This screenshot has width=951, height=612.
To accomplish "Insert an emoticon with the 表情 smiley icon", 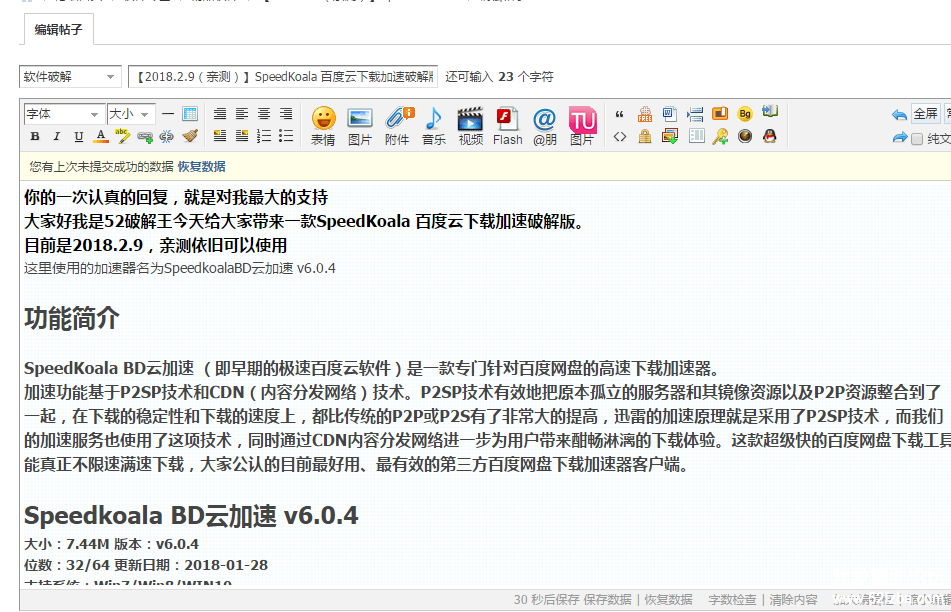I will coord(323,126).
